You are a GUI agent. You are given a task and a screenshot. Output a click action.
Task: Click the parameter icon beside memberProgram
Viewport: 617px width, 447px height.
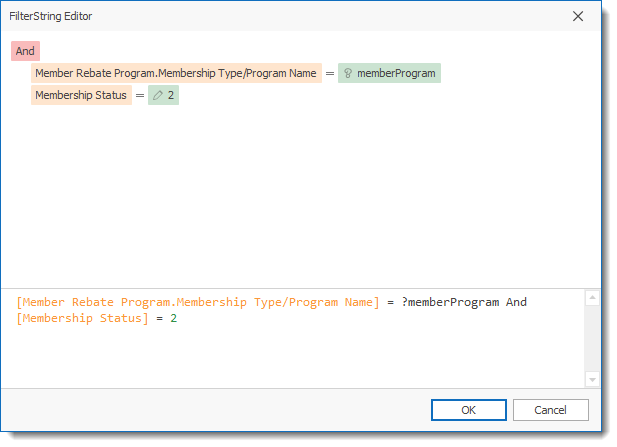tap(348, 73)
